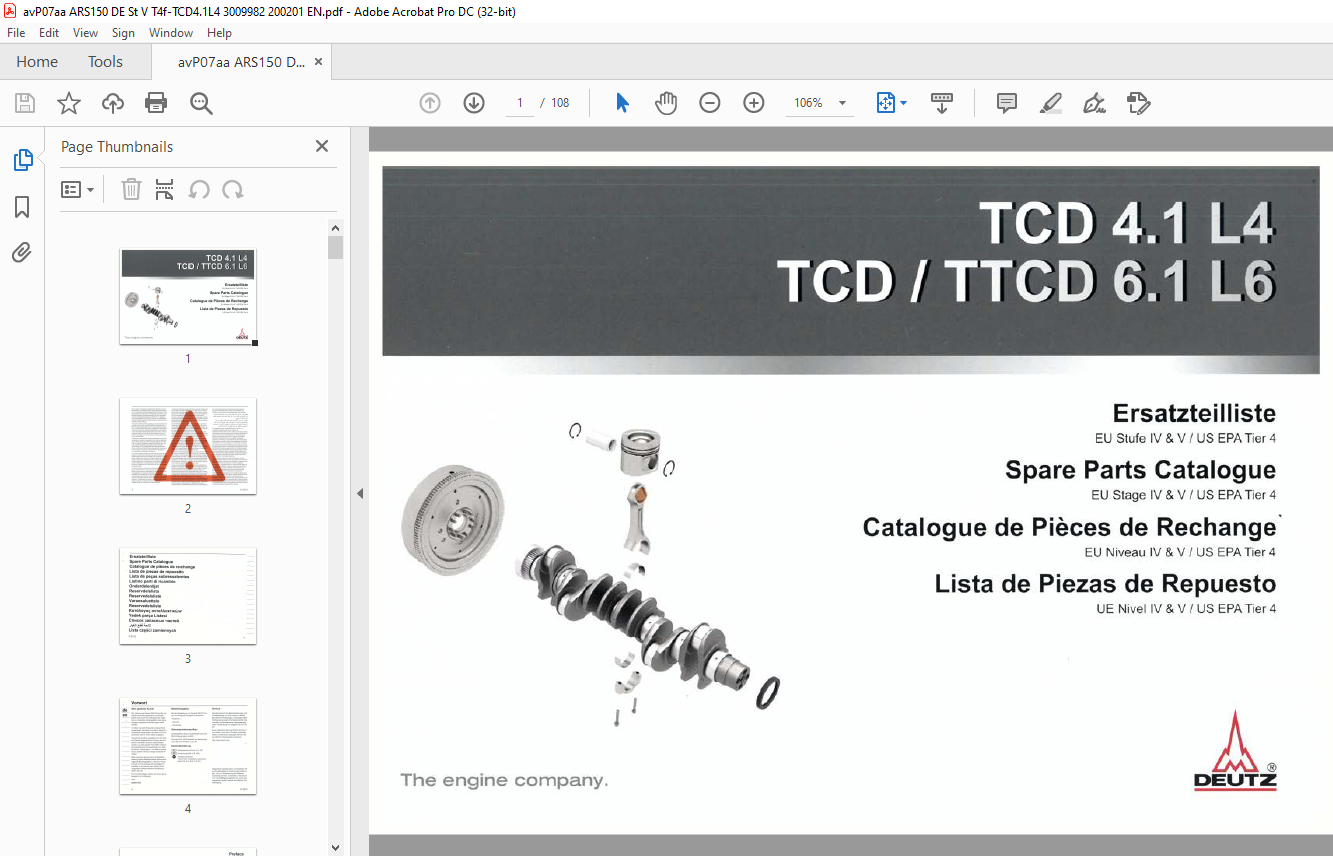Viewport: 1333px width, 856px height.
Task: Open the Fill and Sign tool
Action: point(1095,103)
